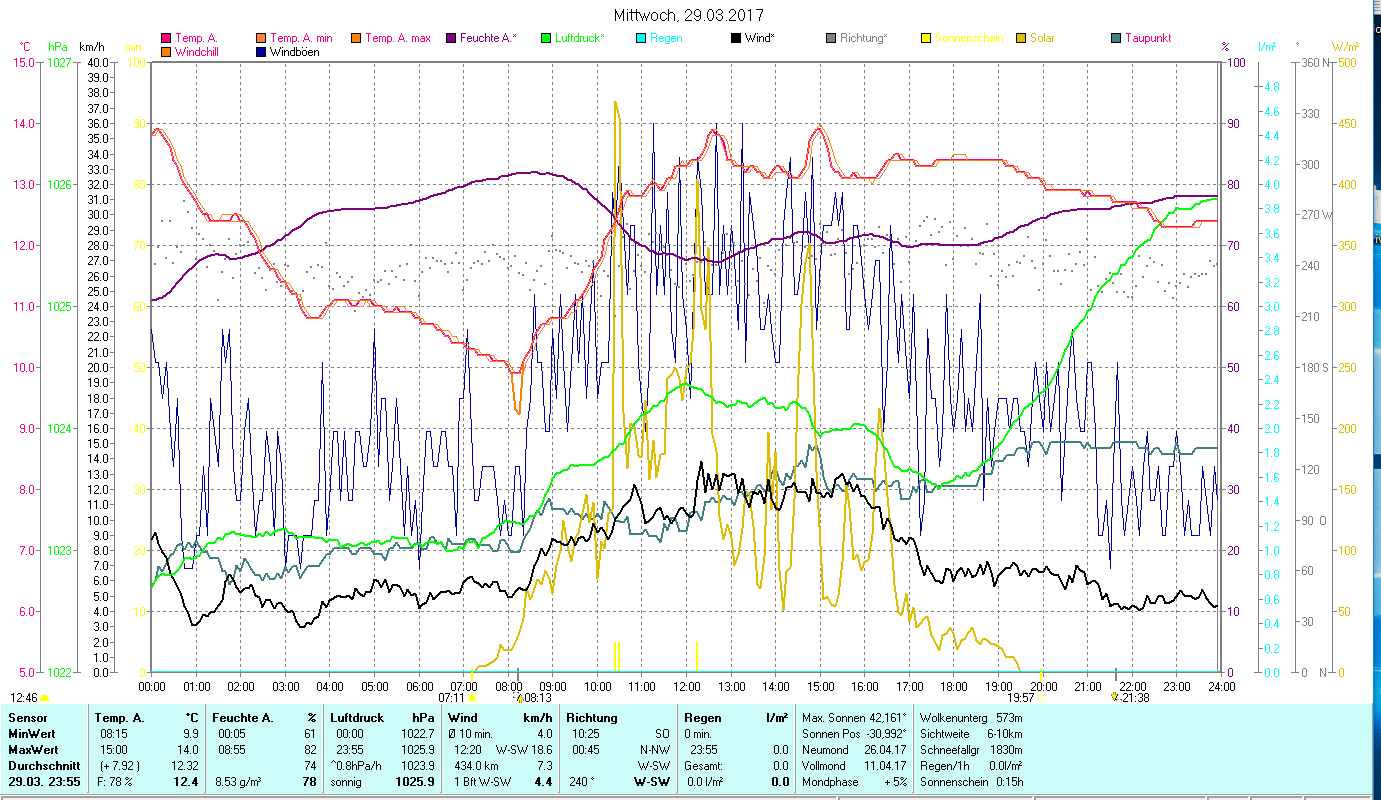Select the green Luftdruck* legend label
The image size is (1381, 800).
(x=579, y=39)
